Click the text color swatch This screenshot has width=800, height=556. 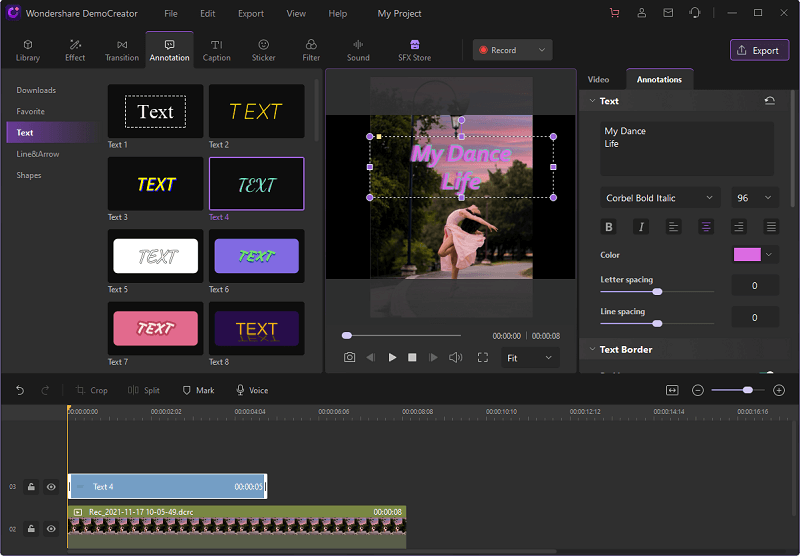click(747, 255)
